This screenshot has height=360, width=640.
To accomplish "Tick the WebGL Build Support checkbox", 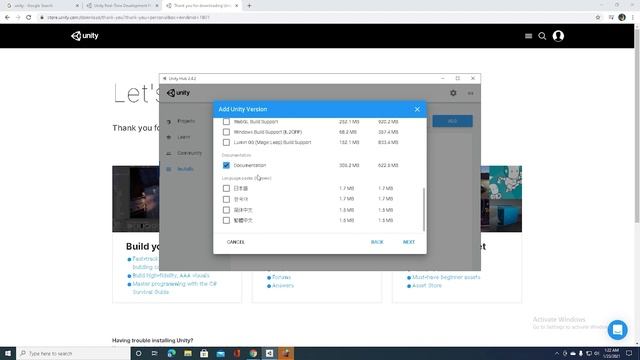I will (226, 122).
